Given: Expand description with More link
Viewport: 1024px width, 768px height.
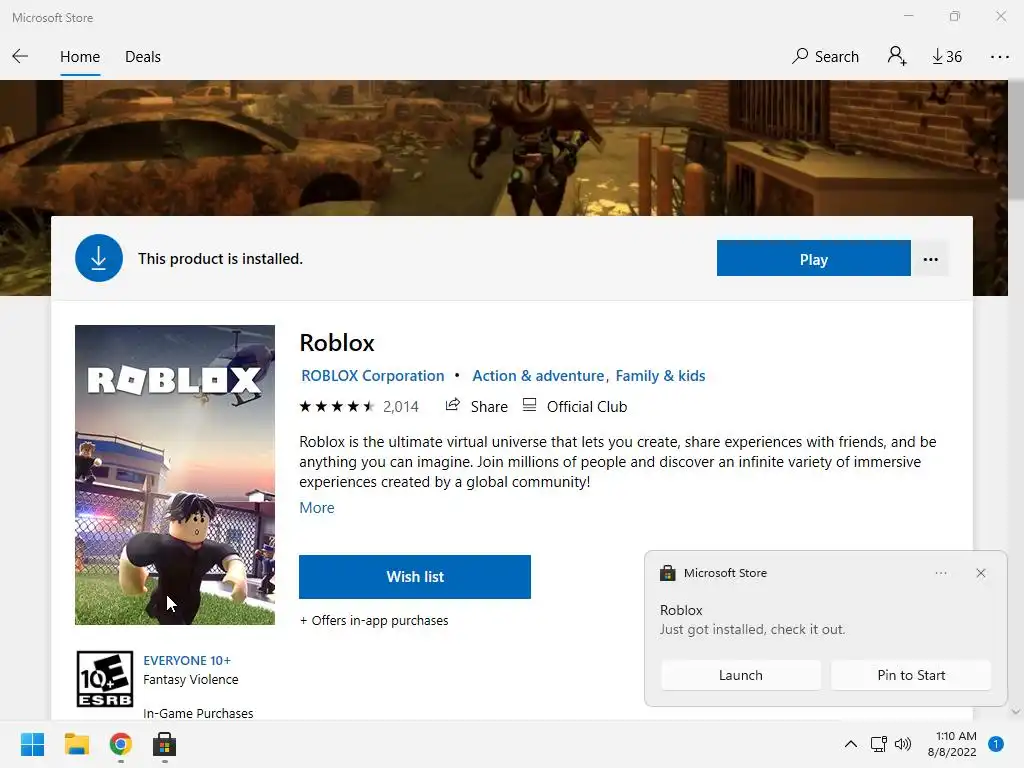Looking at the screenshot, I should point(317,507).
